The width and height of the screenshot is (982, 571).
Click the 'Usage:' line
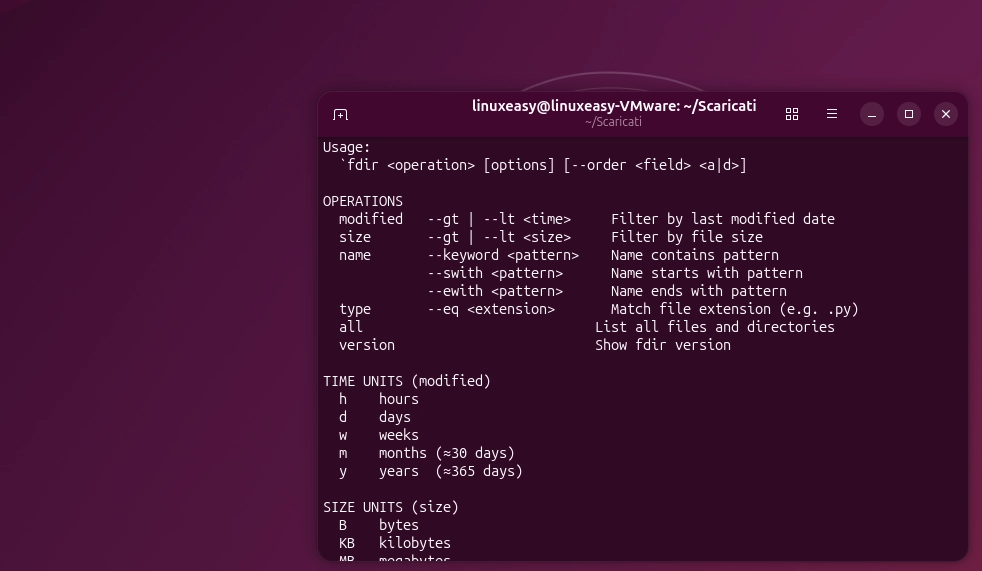click(347, 148)
